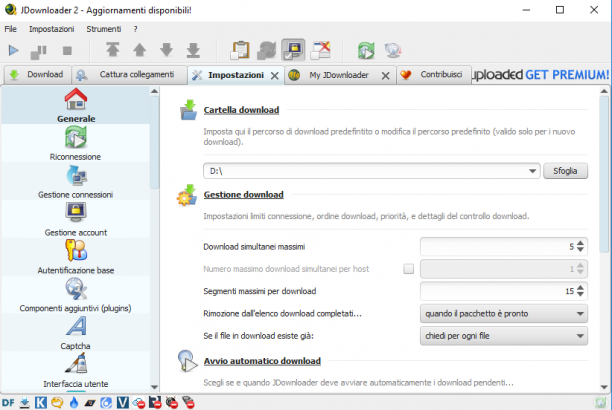Screen dimensions: 612x410
Task: Click the blue K status bar icon
Action: point(41,403)
